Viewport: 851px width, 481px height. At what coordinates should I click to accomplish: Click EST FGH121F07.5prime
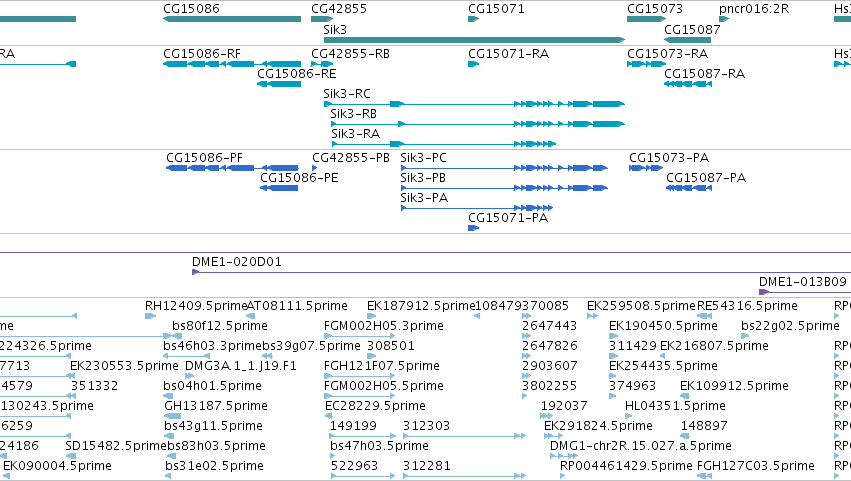[381, 366]
